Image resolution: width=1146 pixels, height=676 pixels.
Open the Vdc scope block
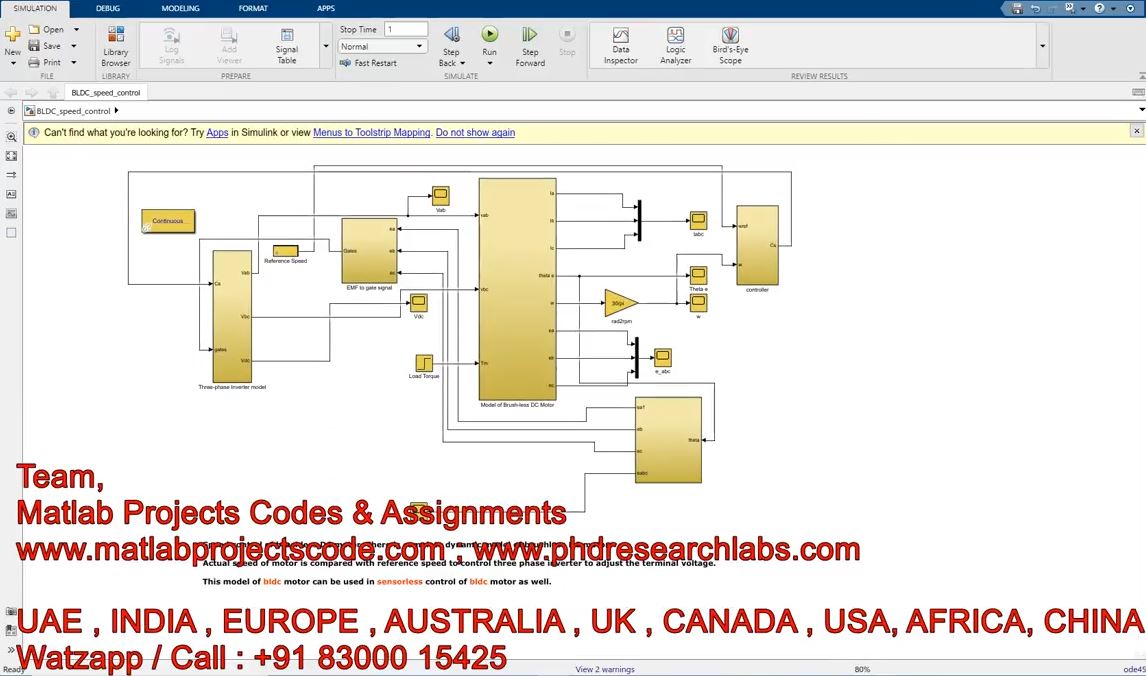click(419, 303)
